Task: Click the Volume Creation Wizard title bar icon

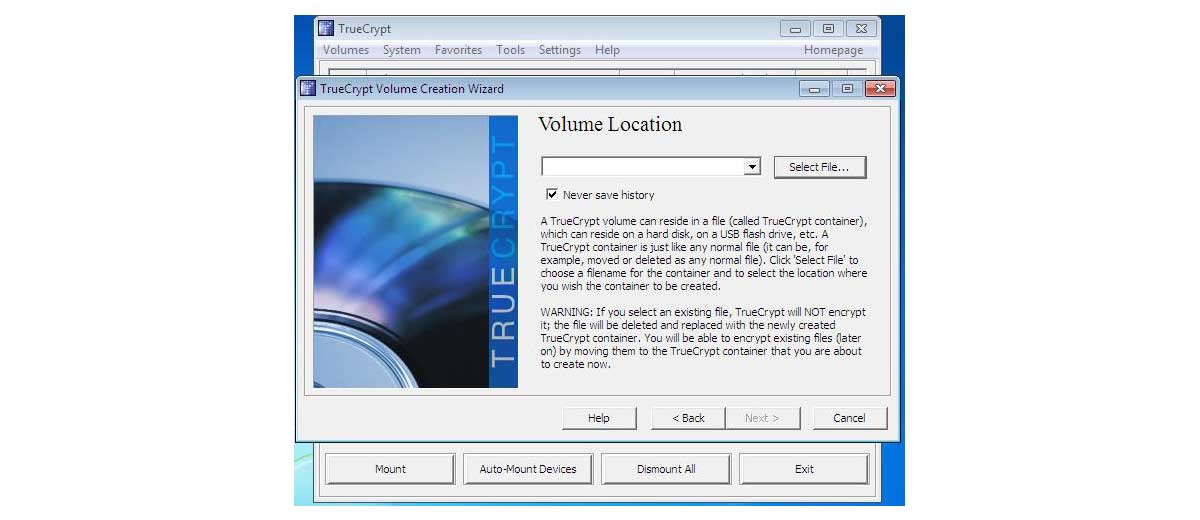Action: pos(308,88)
